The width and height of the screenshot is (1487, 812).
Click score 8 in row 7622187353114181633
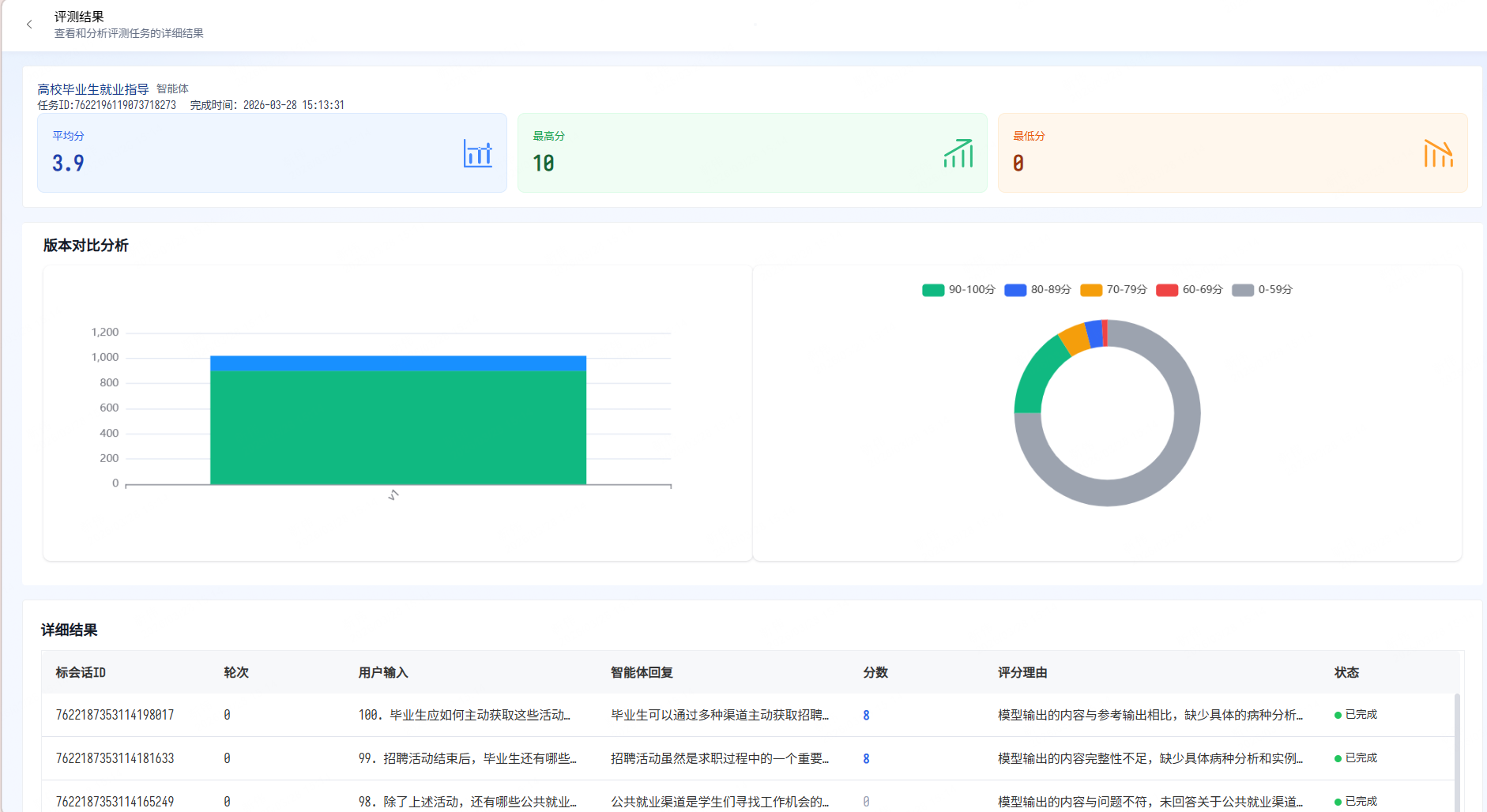click(866, 758)
